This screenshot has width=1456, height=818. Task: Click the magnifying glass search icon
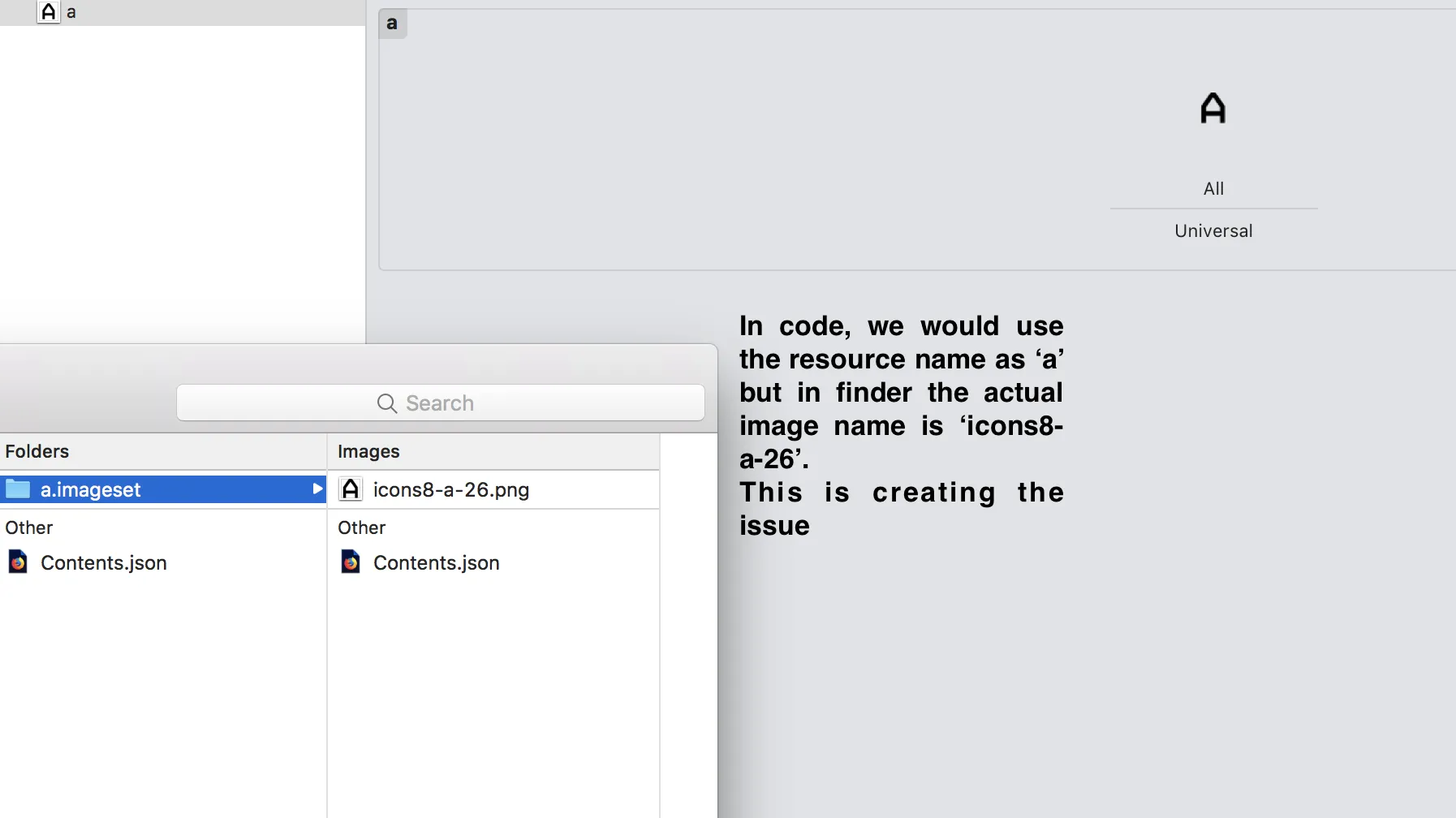[x=387, y=403]
